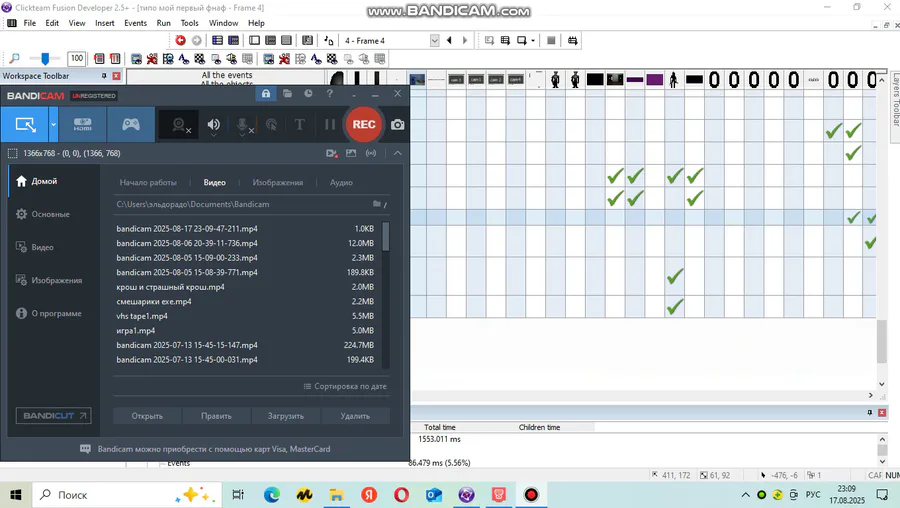Switch to Начало работы tab
This screenshot has height=508, width=900.
click(148, 183)
